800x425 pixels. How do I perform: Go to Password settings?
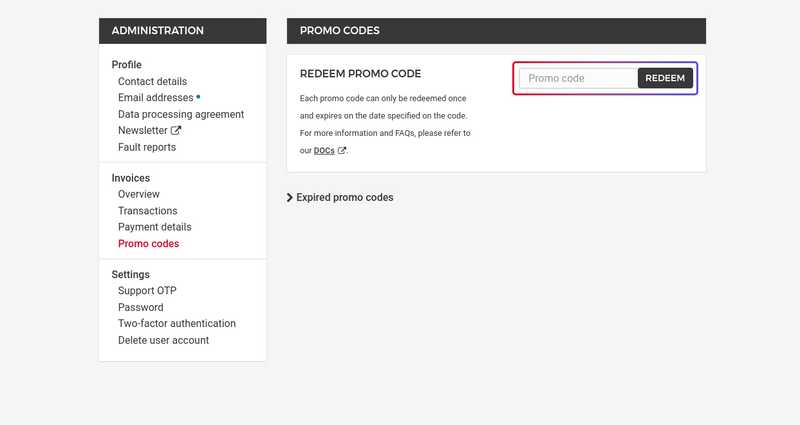coord(140,308)
